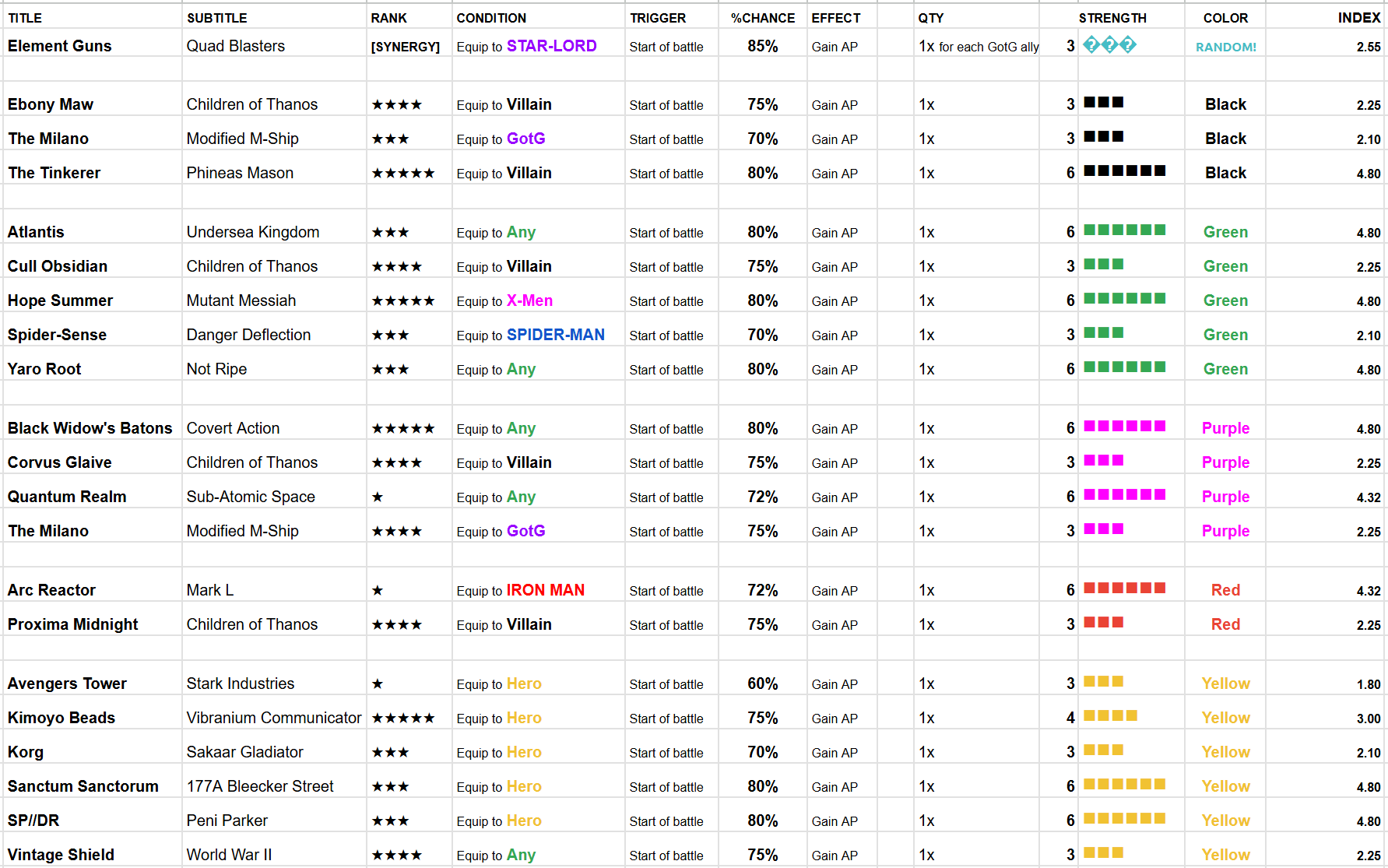1388x868 pixels.
Task: Click the INDEX column header
Action: [1359, 18]
